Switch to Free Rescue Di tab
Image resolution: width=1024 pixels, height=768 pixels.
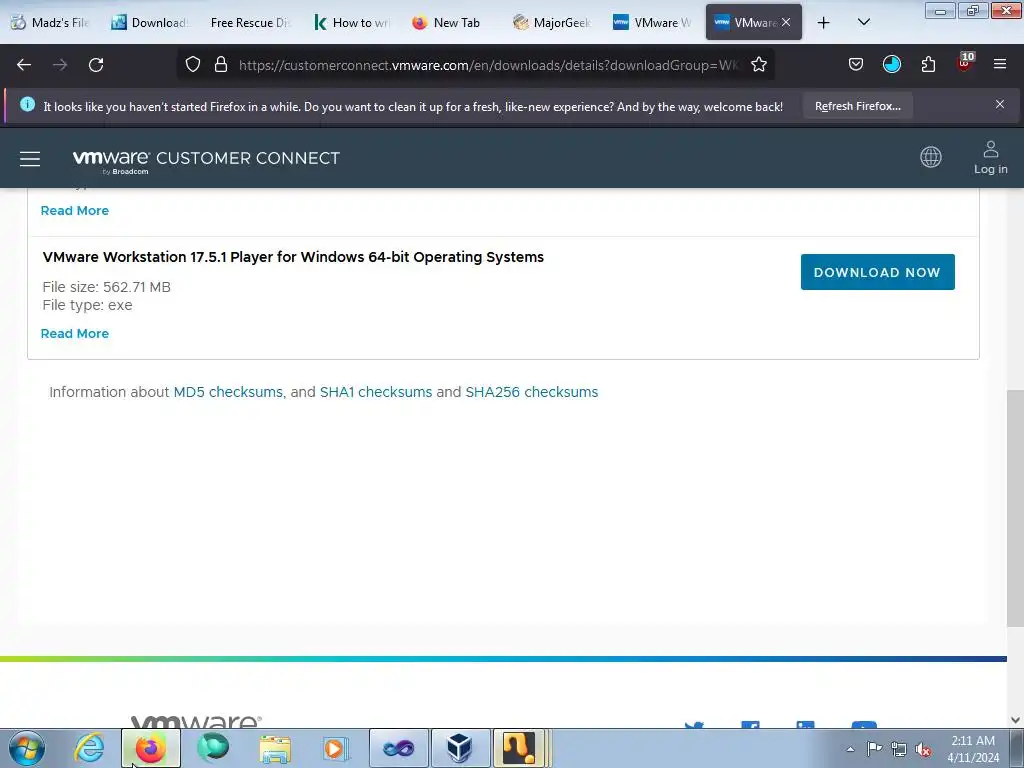tap(249, 23)
